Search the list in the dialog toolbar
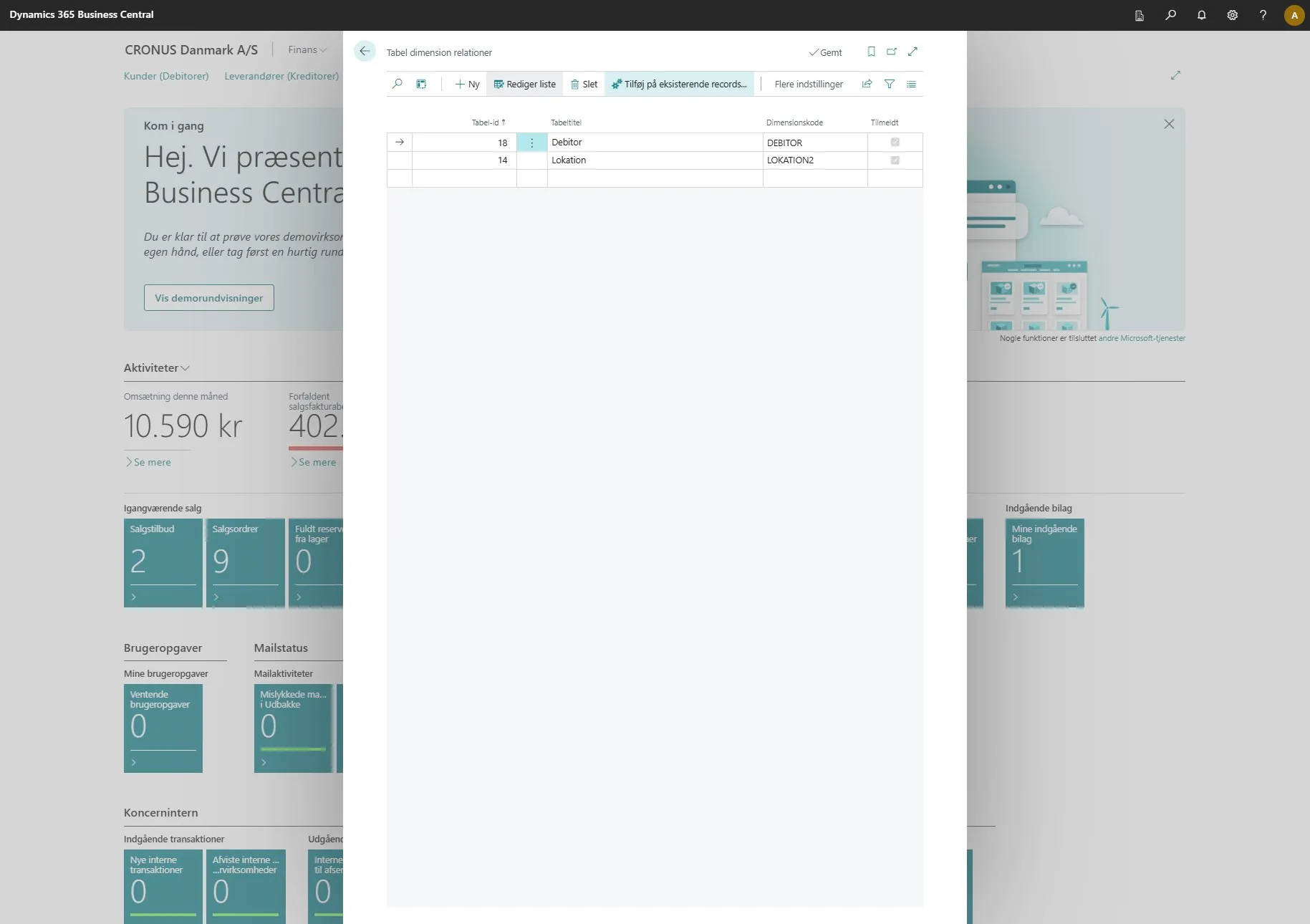 coord(398,84)
